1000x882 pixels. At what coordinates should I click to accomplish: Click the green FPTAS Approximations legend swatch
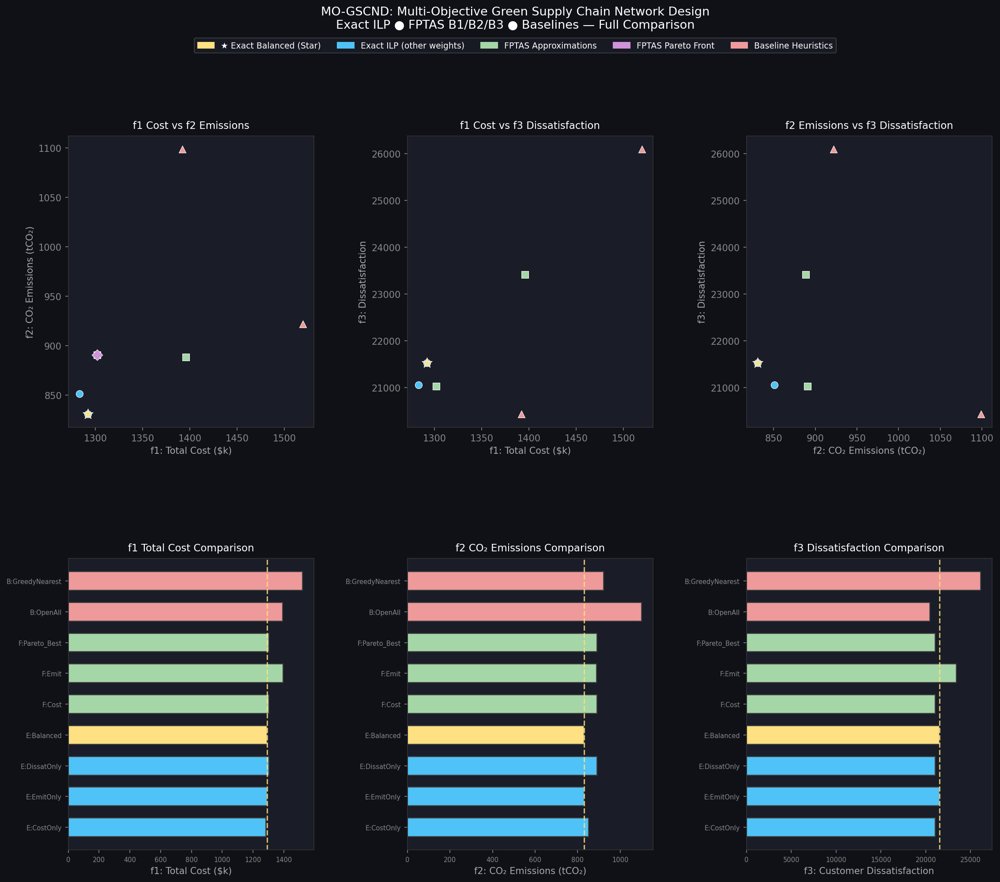[x=489, y=45]
